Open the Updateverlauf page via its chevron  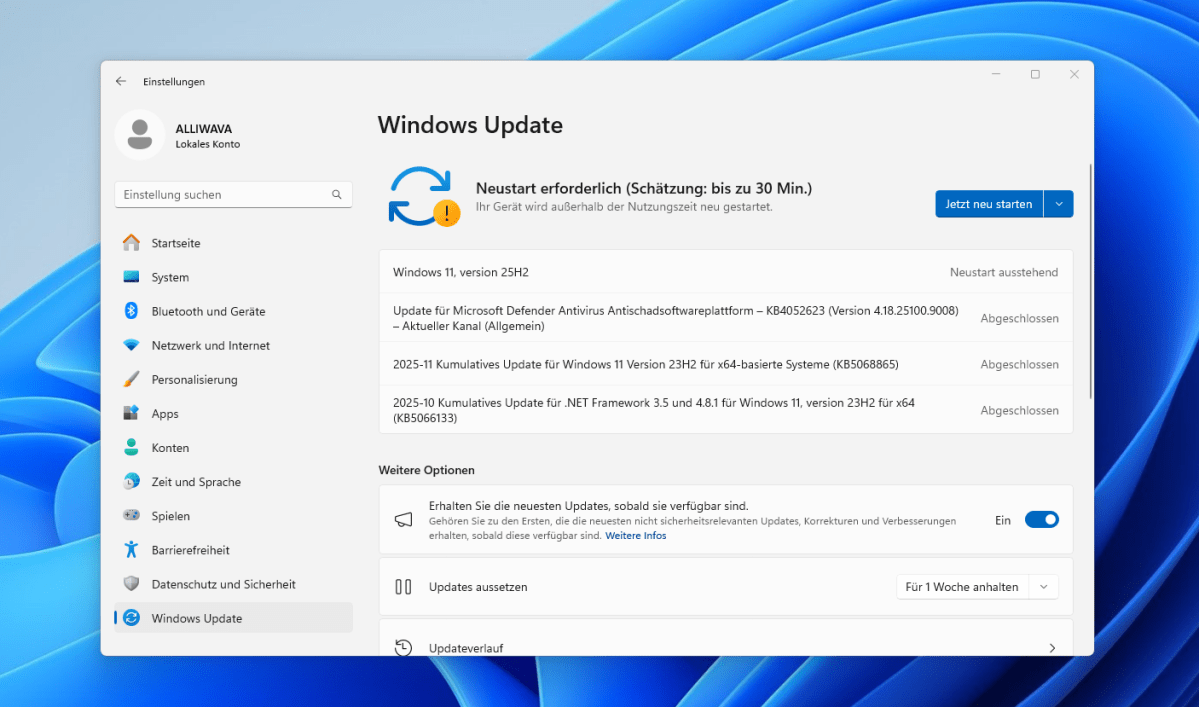coord(1051,648)
